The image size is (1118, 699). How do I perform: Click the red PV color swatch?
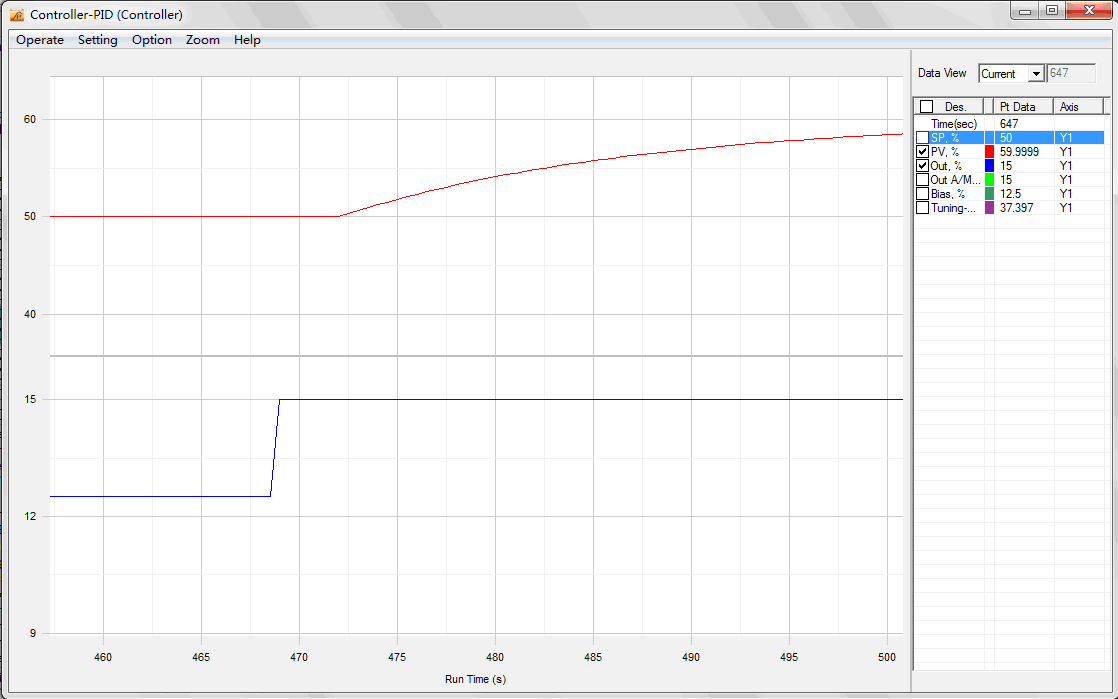tap(989, 152)
